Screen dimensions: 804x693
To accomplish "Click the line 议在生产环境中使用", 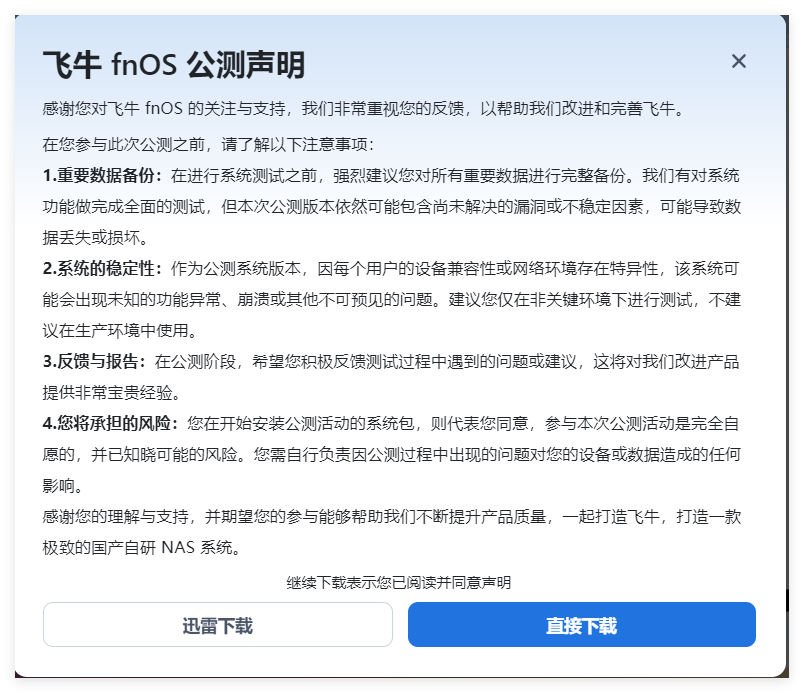I will pyautogui.click(x=121, y=330).
